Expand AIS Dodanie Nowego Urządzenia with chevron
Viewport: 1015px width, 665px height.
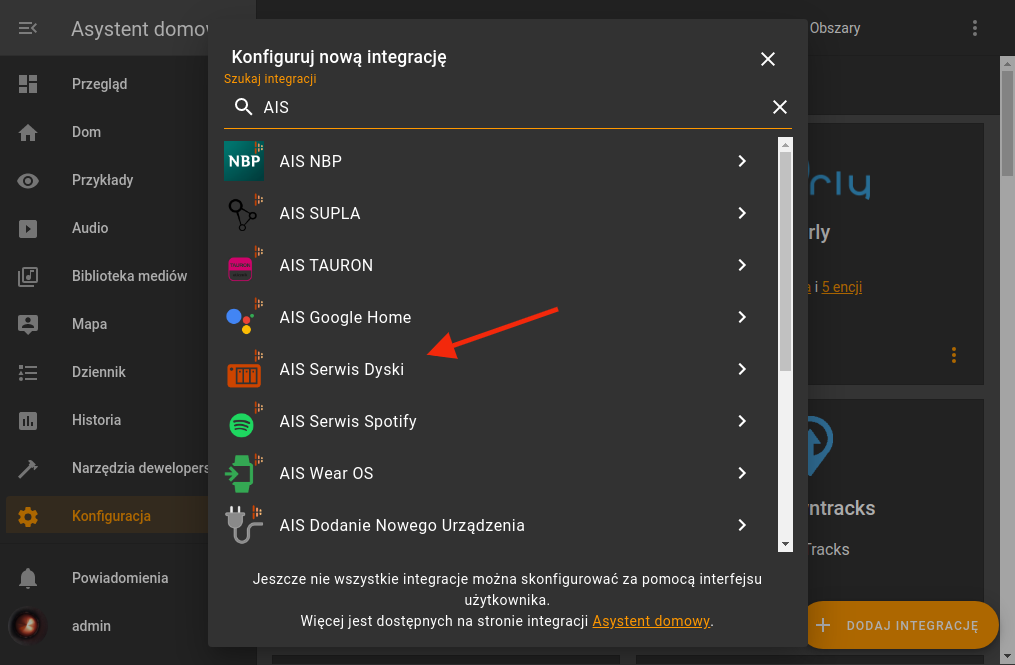point(742,525)
